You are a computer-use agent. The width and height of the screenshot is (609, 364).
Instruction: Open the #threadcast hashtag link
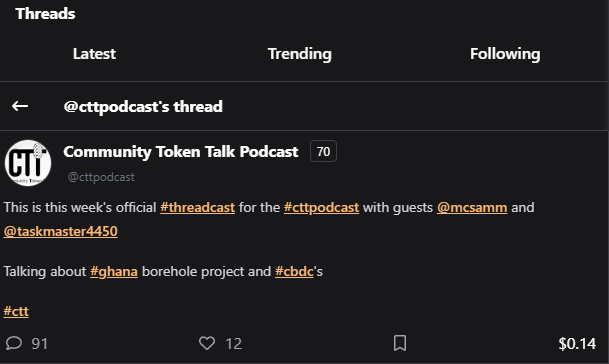[198, 207]
